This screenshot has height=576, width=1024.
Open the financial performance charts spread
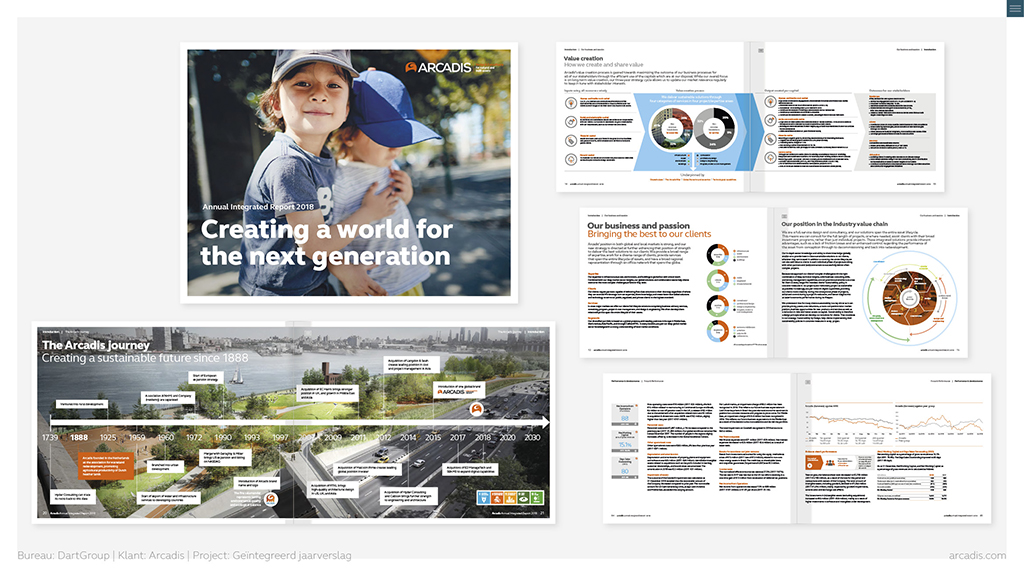(797, 448)
